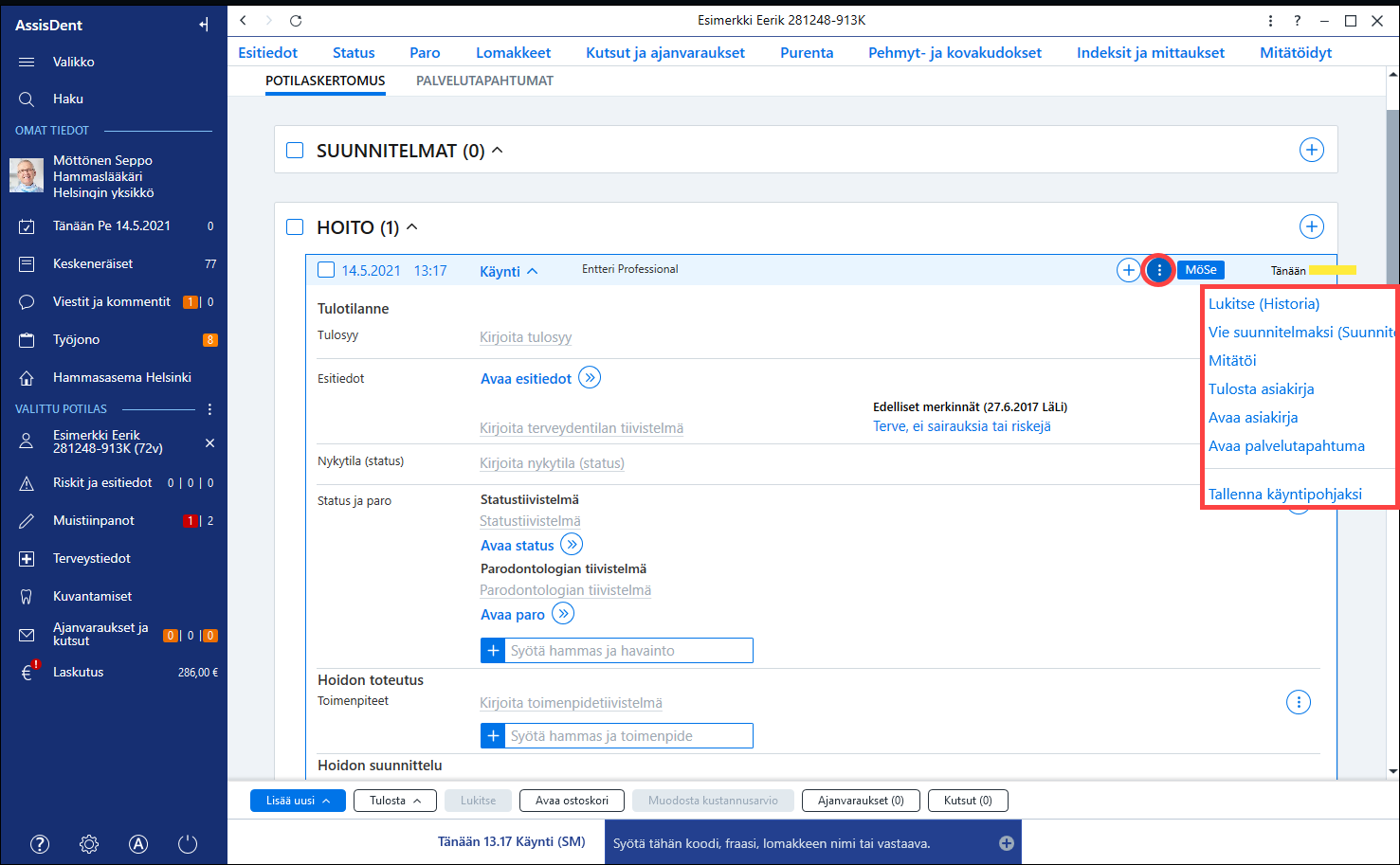This screenshot has height=865, width=1400.
Task: Select Mitätöi from the context menu
Action: (x=1232, y=361)
